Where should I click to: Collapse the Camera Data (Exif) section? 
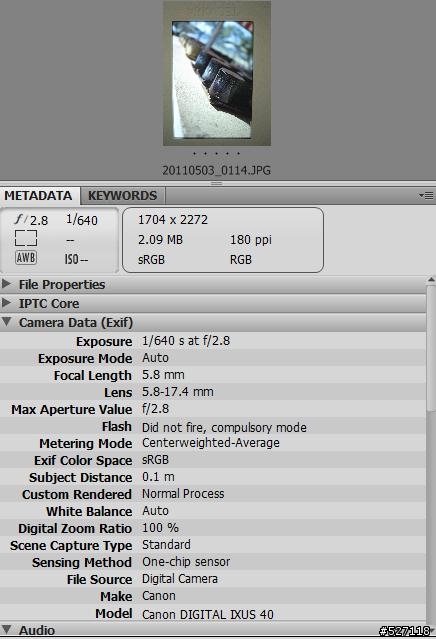tap(7, 322)
